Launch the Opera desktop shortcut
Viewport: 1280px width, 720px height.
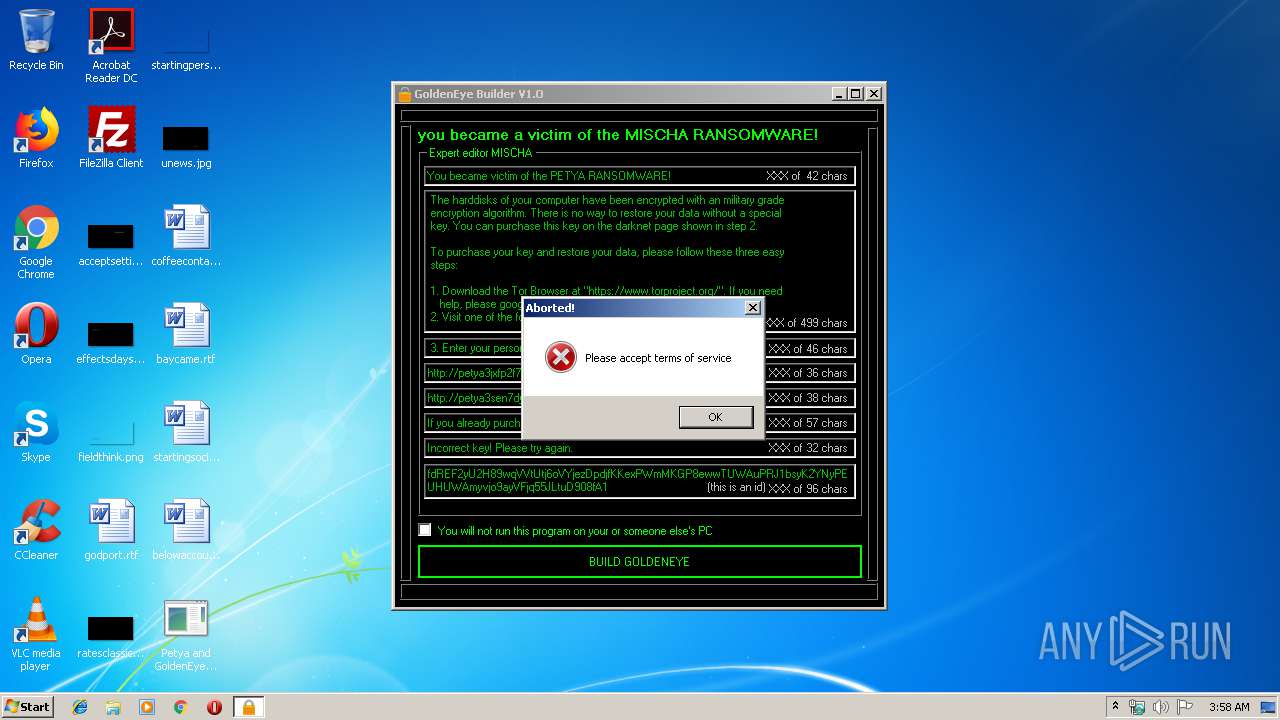point(36,334)
